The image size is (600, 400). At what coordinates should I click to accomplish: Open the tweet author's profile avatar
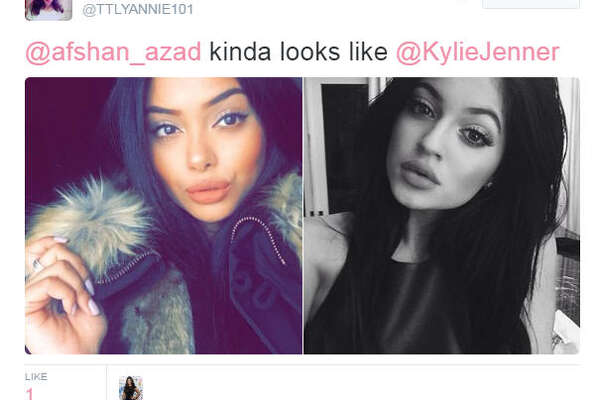click(x=48, y=10)
